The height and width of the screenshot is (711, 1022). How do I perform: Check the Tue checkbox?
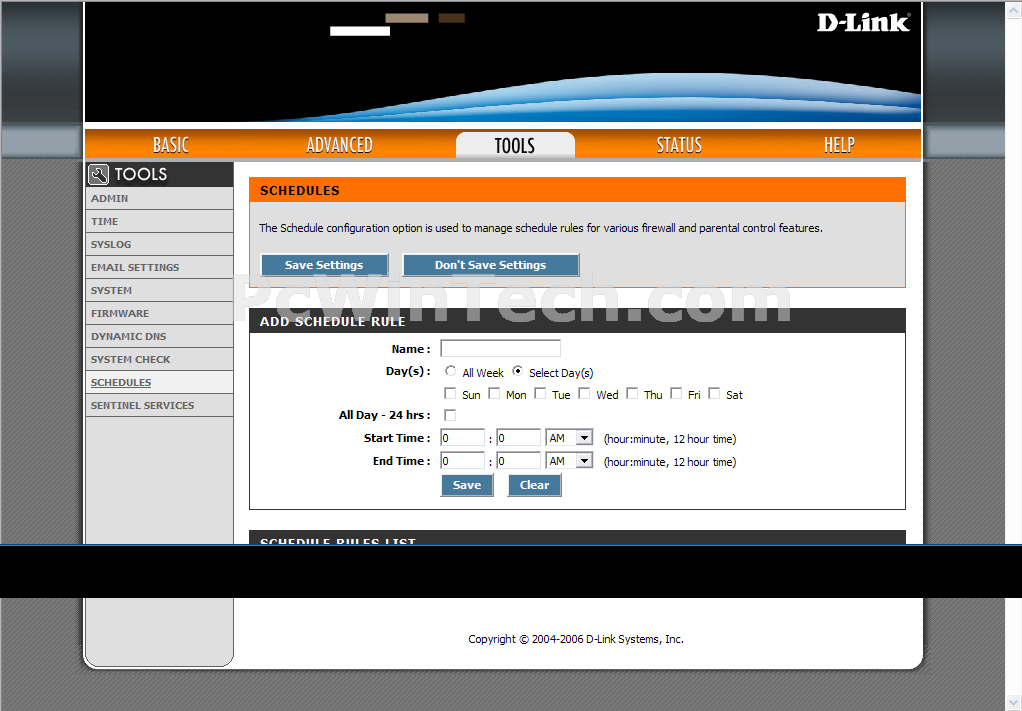(540, 393)
